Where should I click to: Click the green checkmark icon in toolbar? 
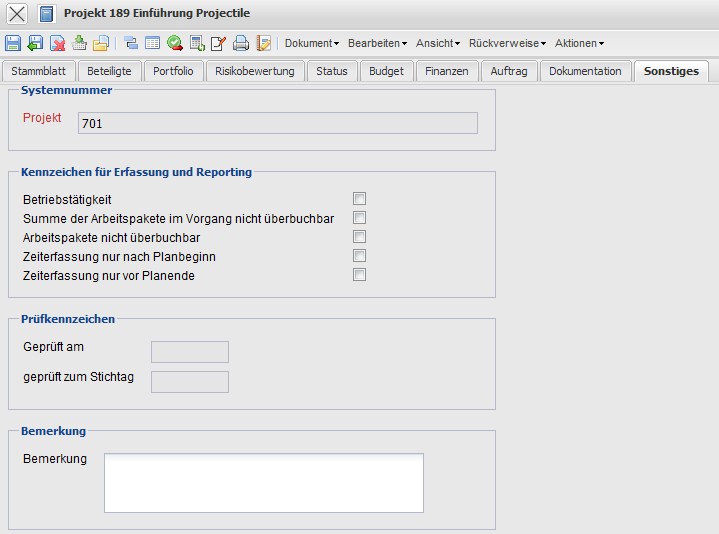pos(175,43)
